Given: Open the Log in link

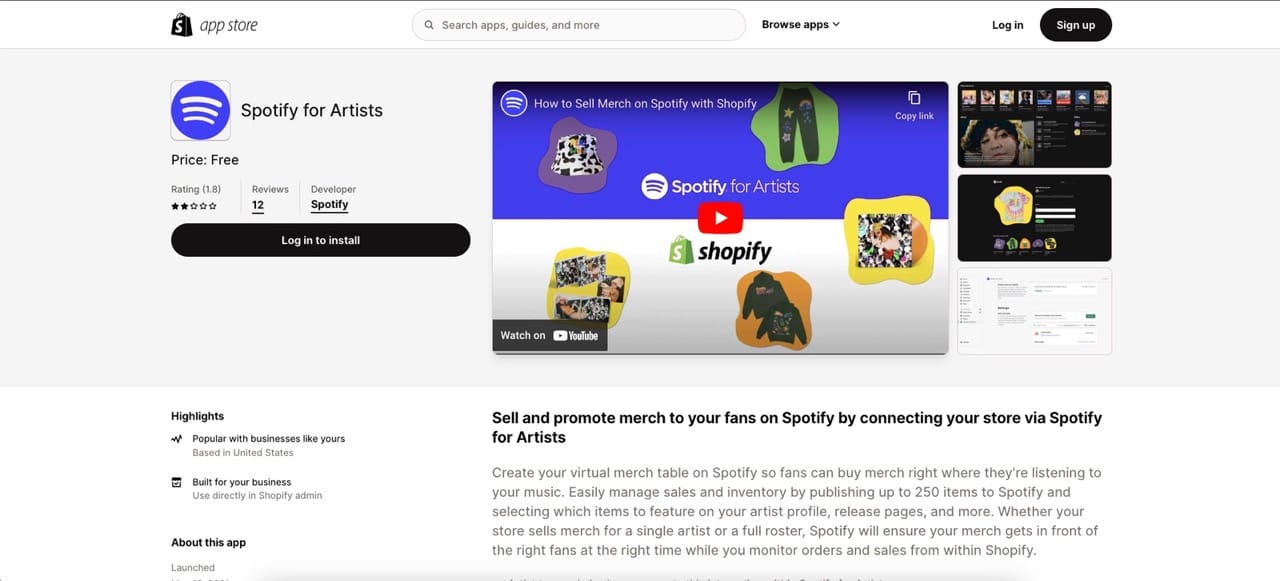Looking at the screenshot, I should click(x=1007, y=25).
